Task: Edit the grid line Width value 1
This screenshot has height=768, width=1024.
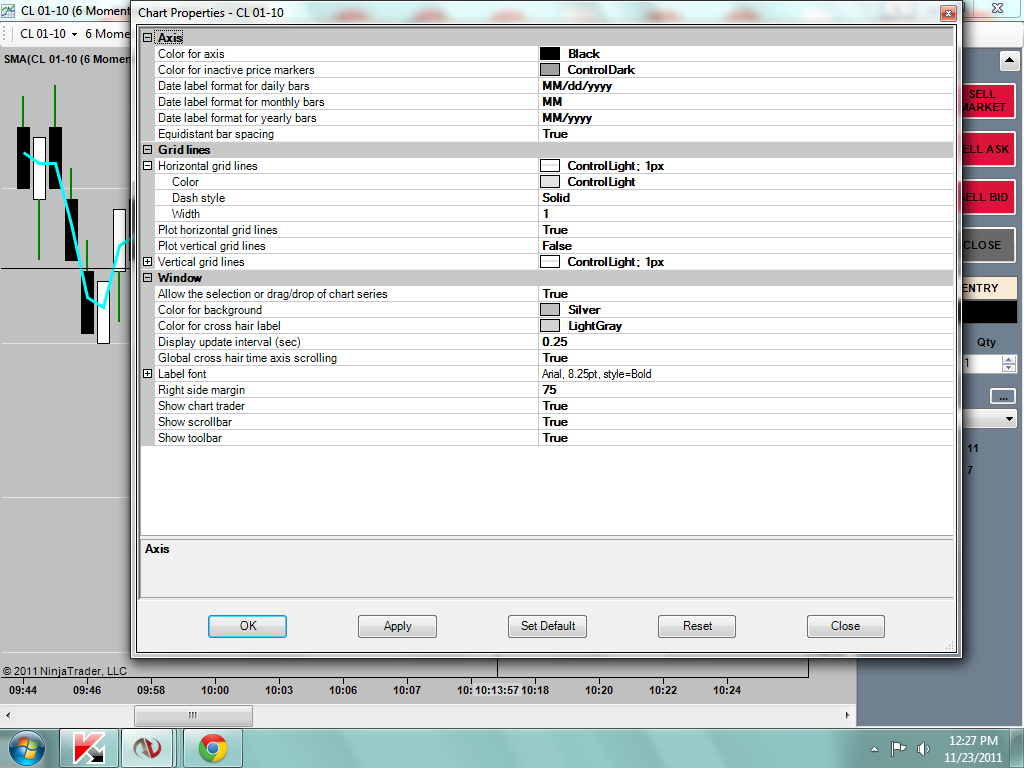Action: pos(746,214)
